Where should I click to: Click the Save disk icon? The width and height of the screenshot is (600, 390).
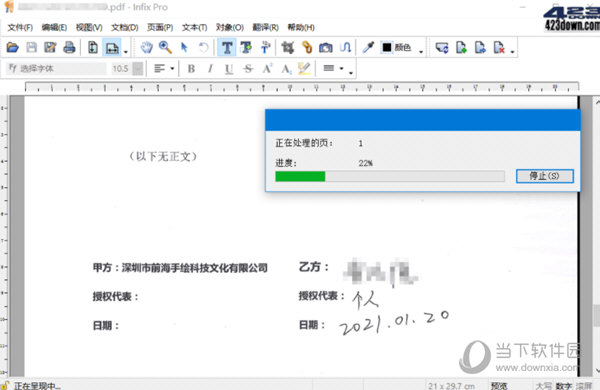31,47
